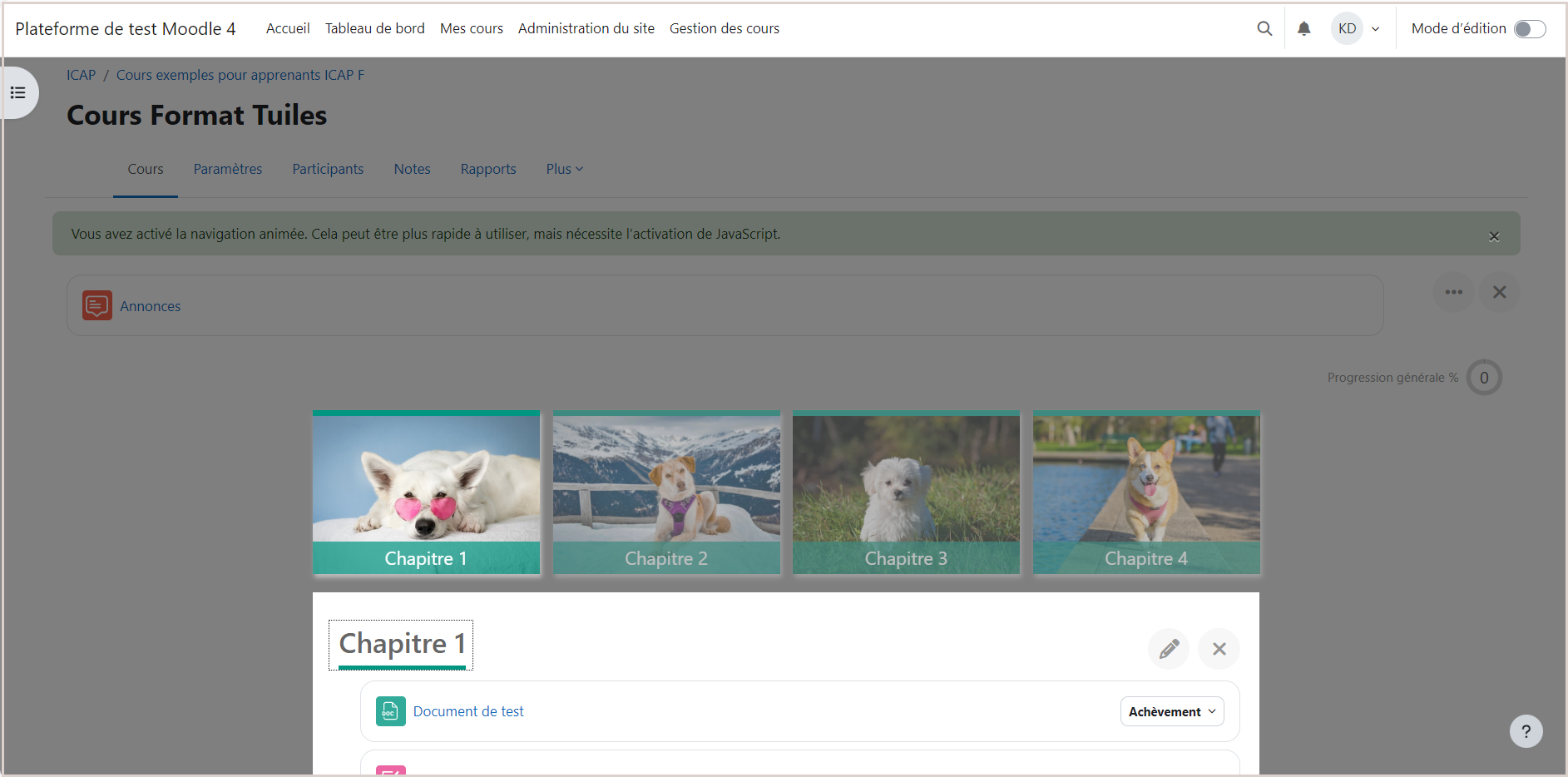Open Administration du site

tap(586, 28)
